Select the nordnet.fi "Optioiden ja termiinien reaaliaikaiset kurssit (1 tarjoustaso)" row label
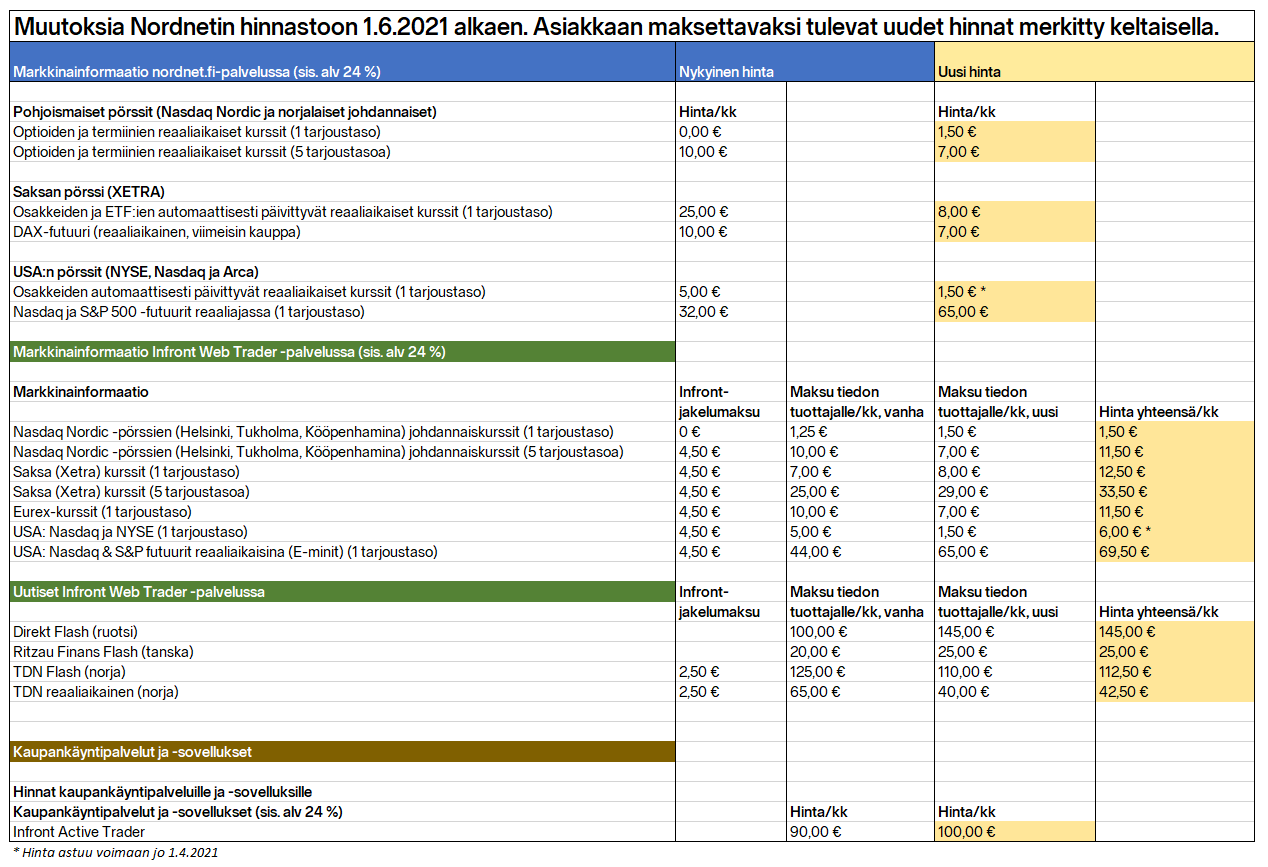Image resolution: width=1268 pixels, height=867 pixels. [x=197, y=132]
